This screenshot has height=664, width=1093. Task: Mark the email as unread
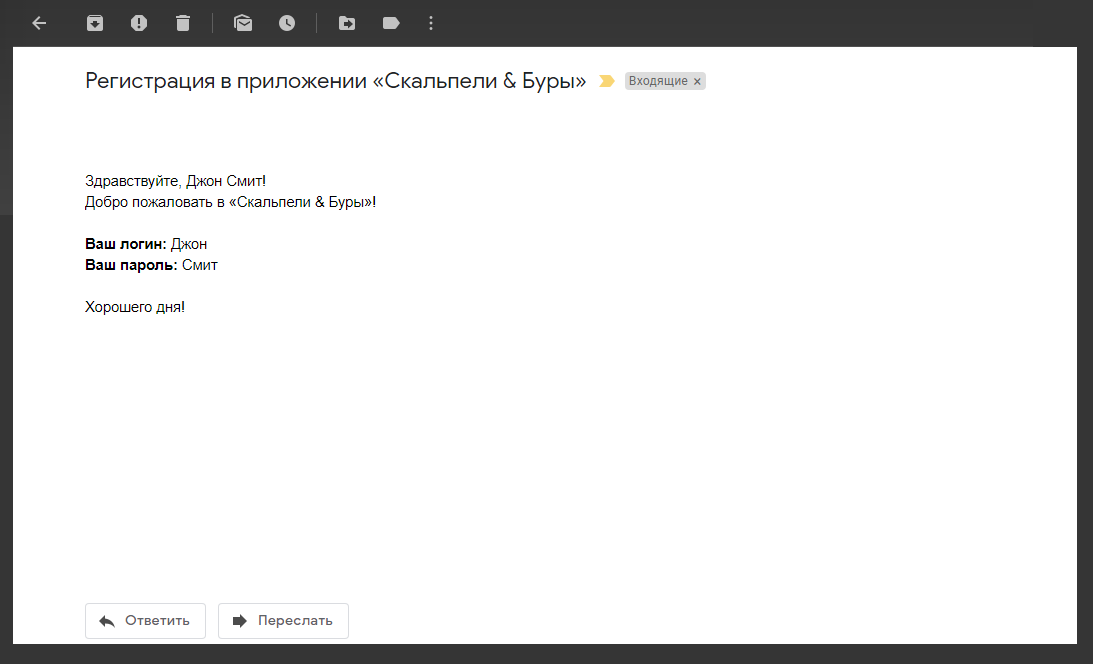pyautogui.click(x=243, y=23)
